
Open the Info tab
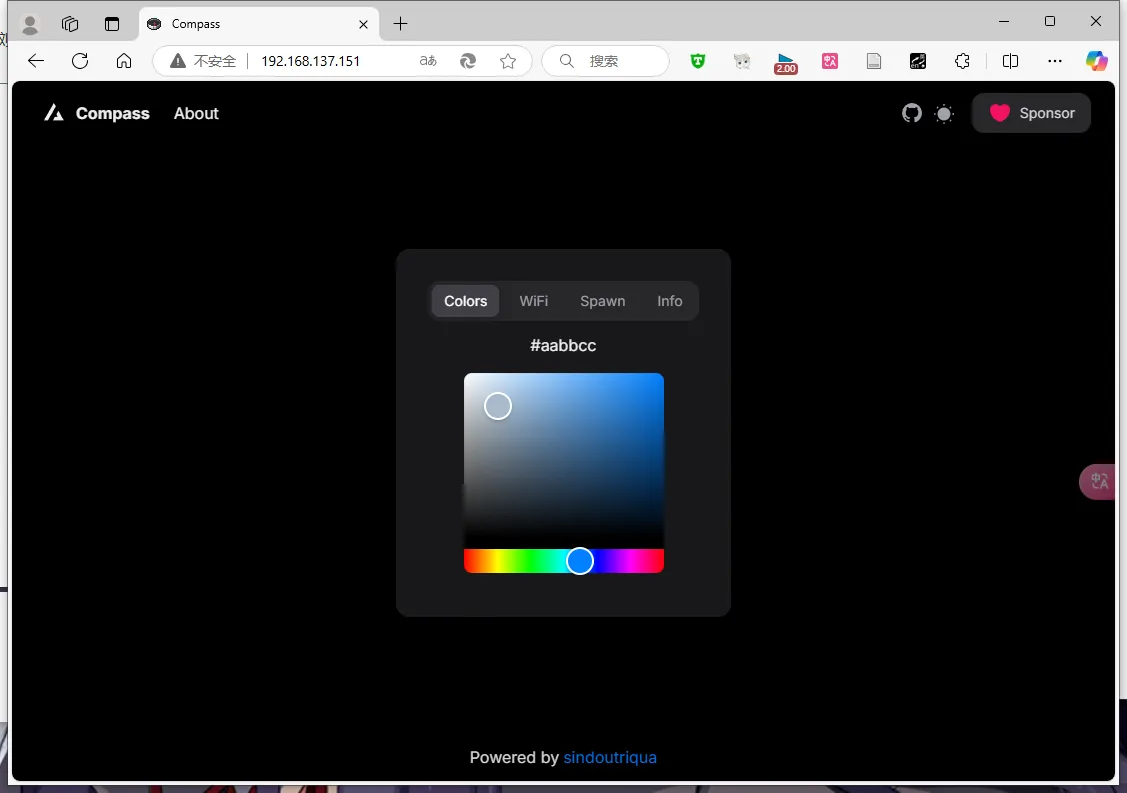[x=669, y=301]
